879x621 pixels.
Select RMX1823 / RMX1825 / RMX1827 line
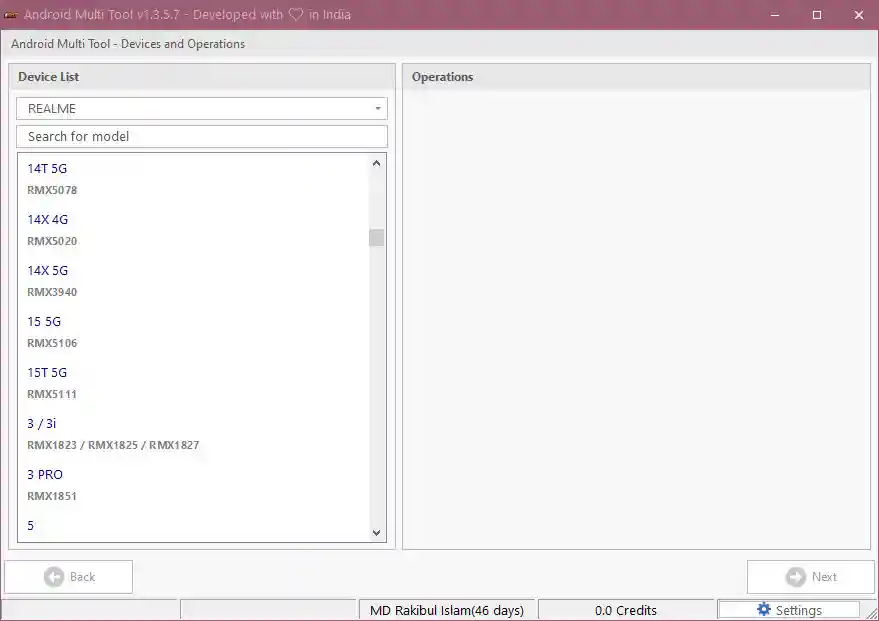point(113,446)
